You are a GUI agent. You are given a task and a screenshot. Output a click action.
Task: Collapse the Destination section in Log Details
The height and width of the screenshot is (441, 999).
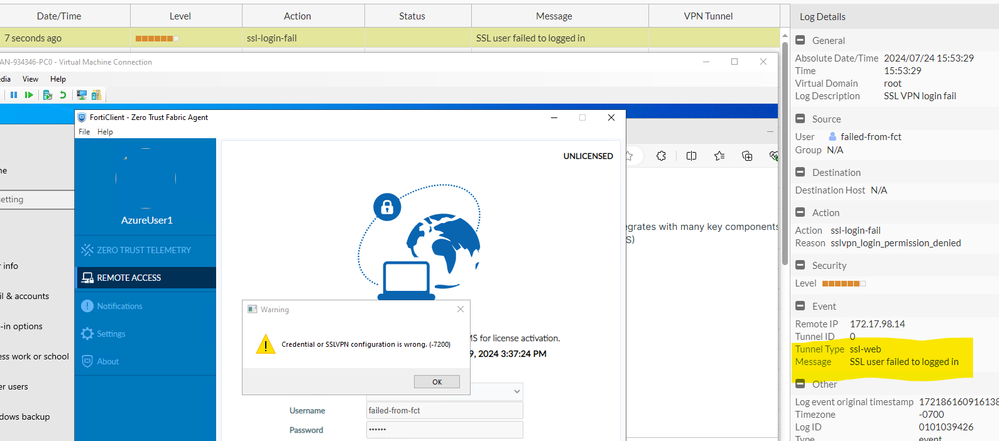tap(800, 173)
